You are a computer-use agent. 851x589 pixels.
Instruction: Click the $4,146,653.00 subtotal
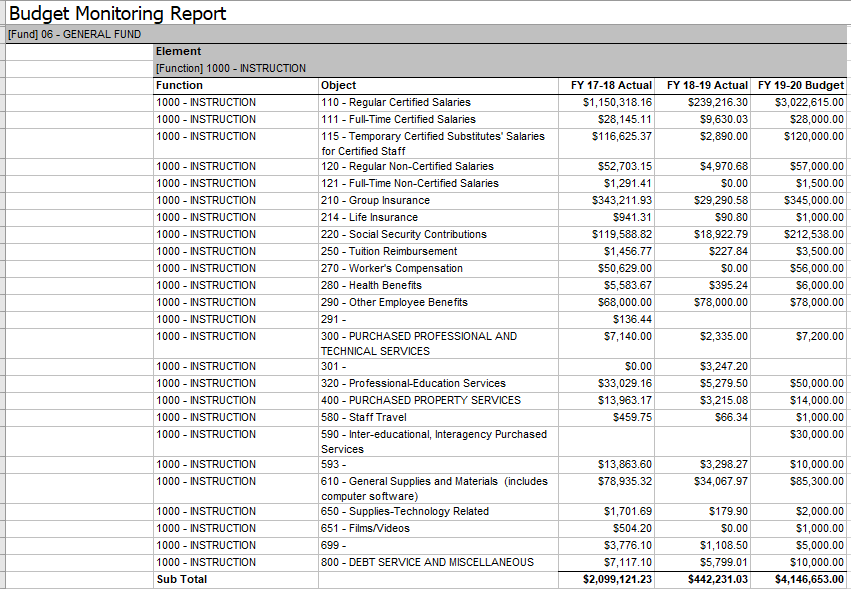(809, 580)
